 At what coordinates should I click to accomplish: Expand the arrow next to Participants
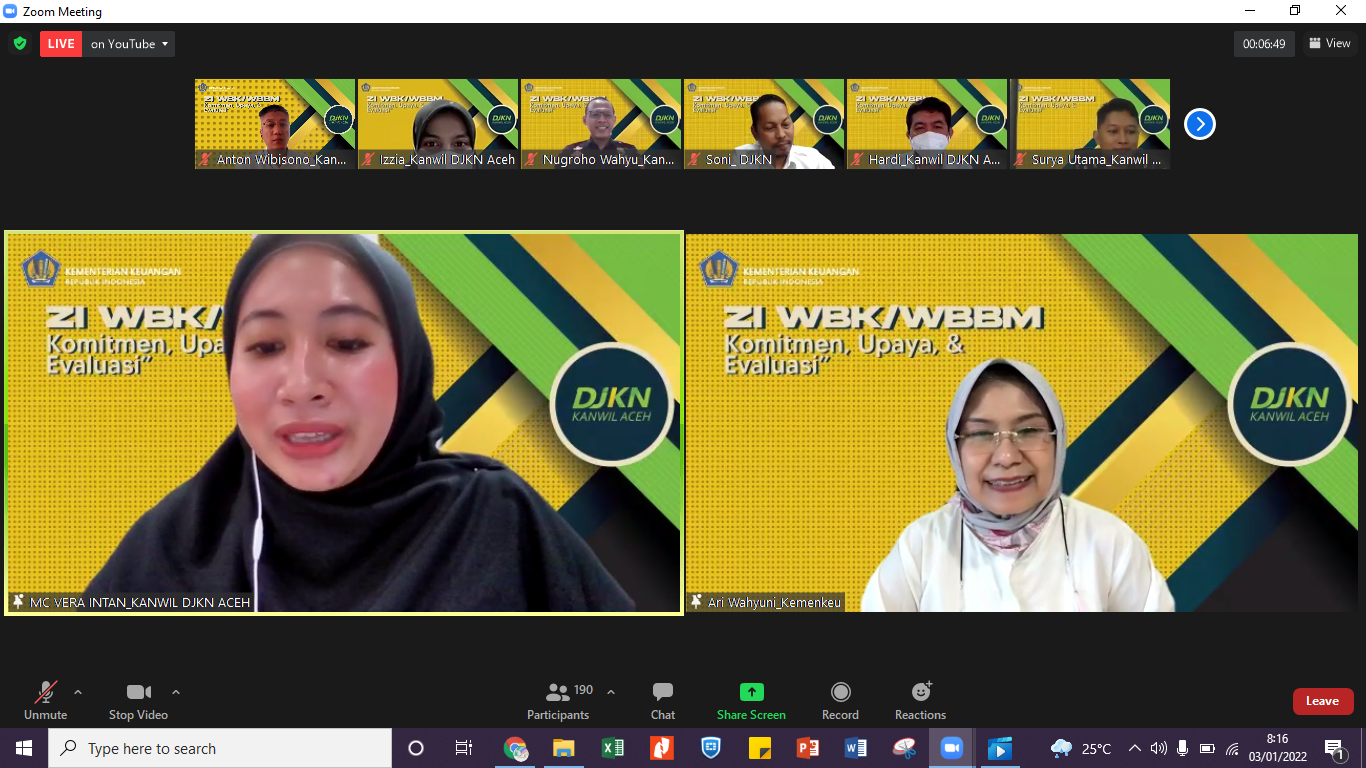point(611,692)
